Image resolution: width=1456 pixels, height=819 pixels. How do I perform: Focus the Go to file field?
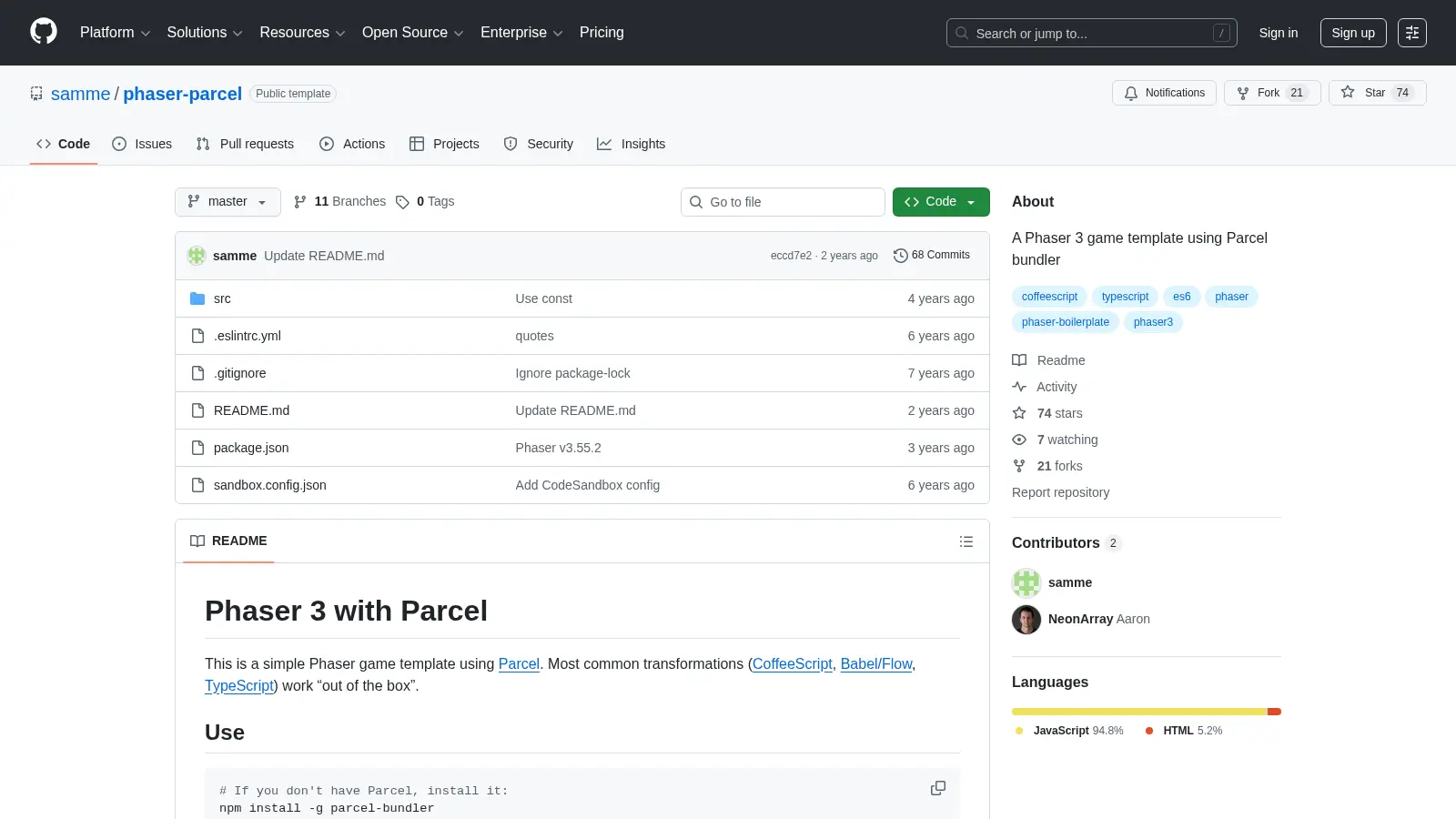click(x=783, y=202)
